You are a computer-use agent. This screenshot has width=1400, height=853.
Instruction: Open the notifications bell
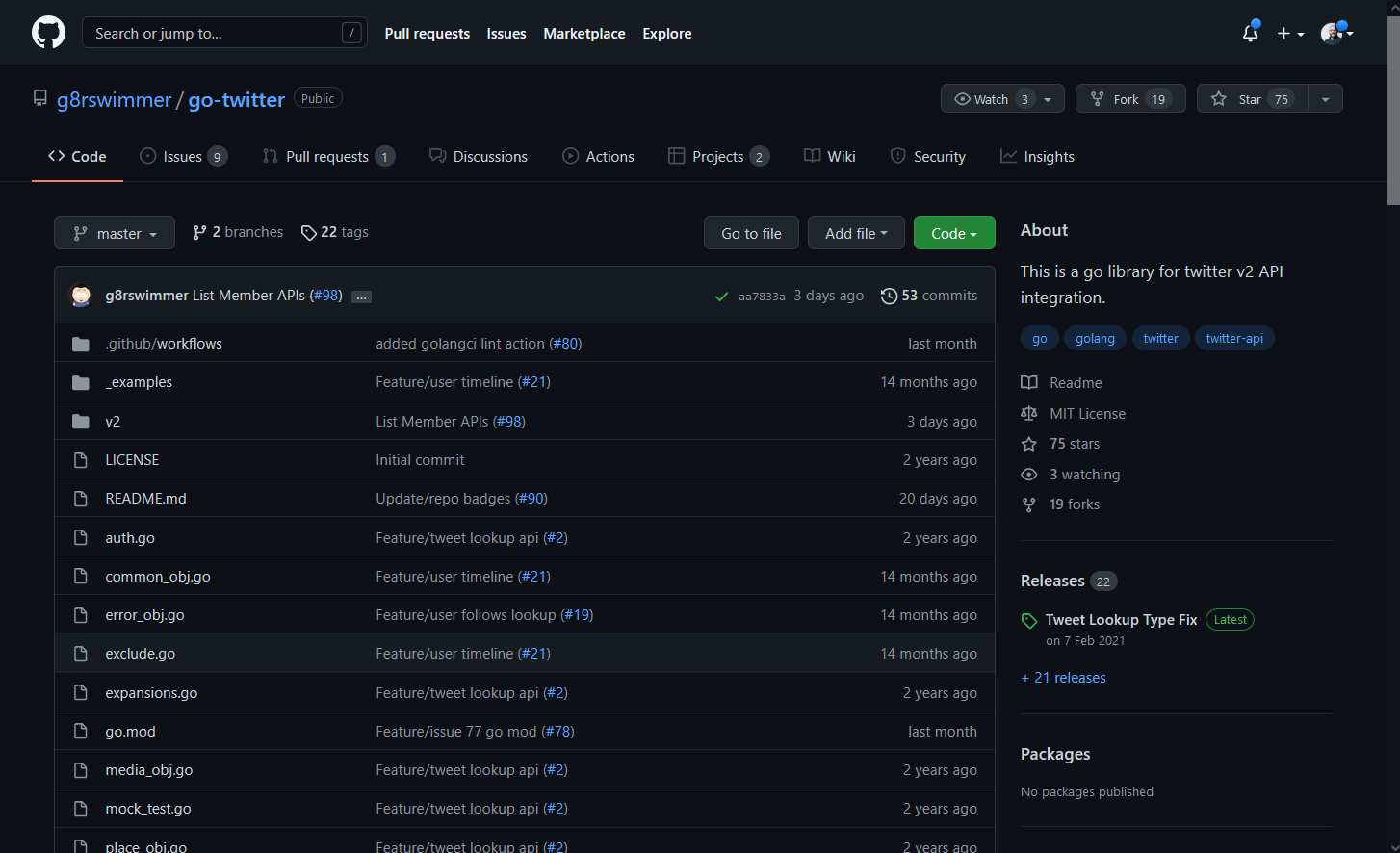1250,32
